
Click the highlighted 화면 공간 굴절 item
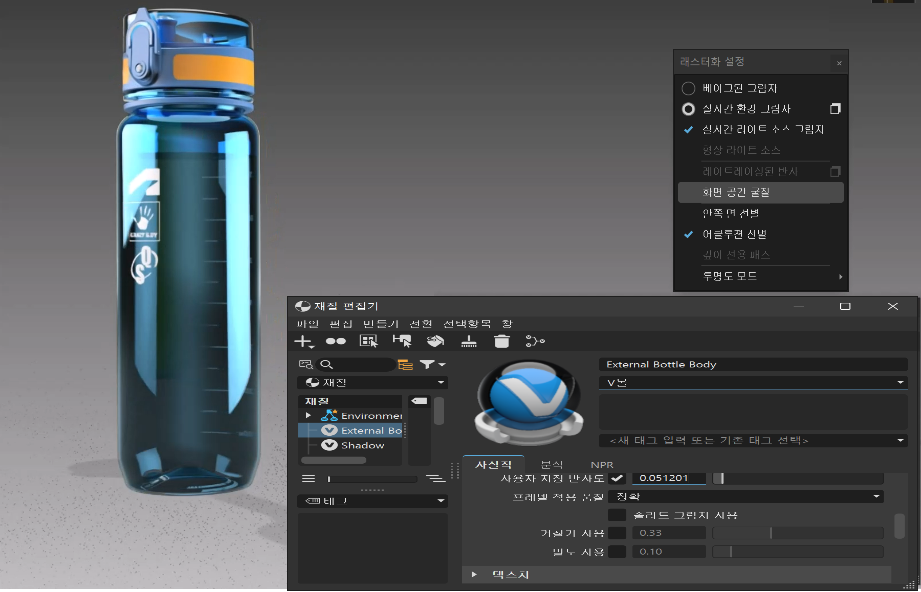[x=761, y=193]
